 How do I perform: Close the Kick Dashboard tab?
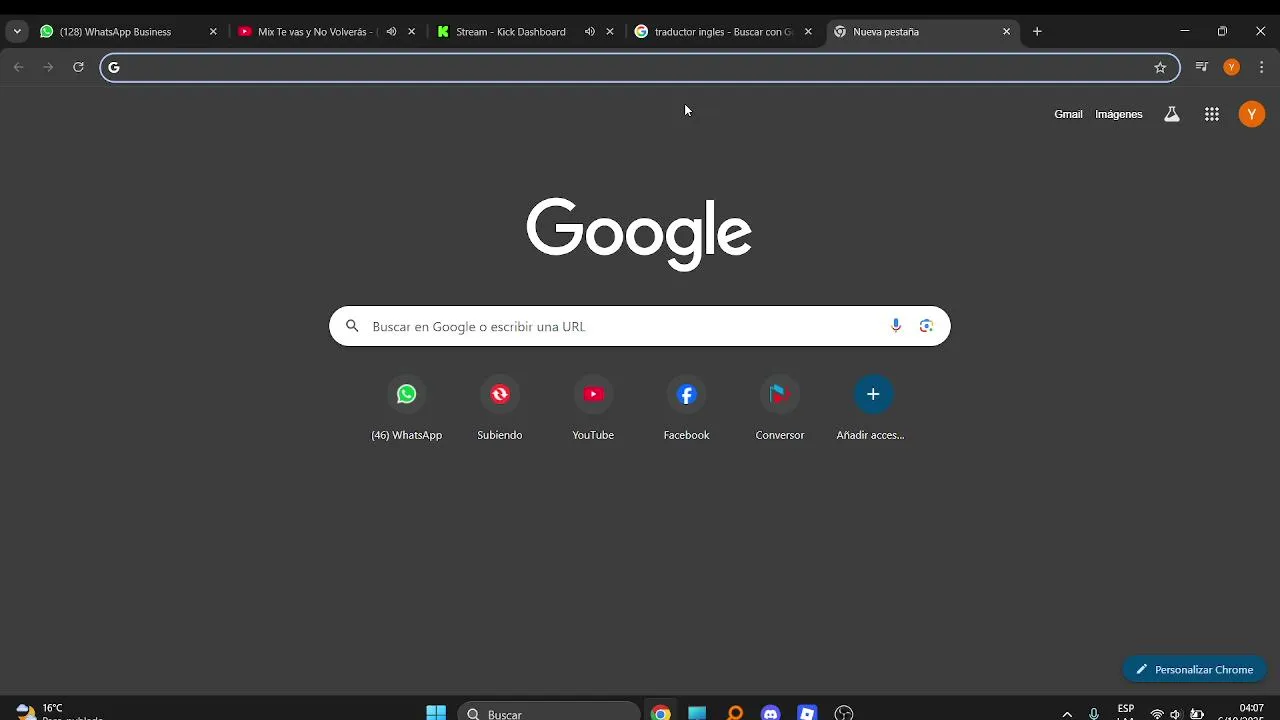click(610, 32)
